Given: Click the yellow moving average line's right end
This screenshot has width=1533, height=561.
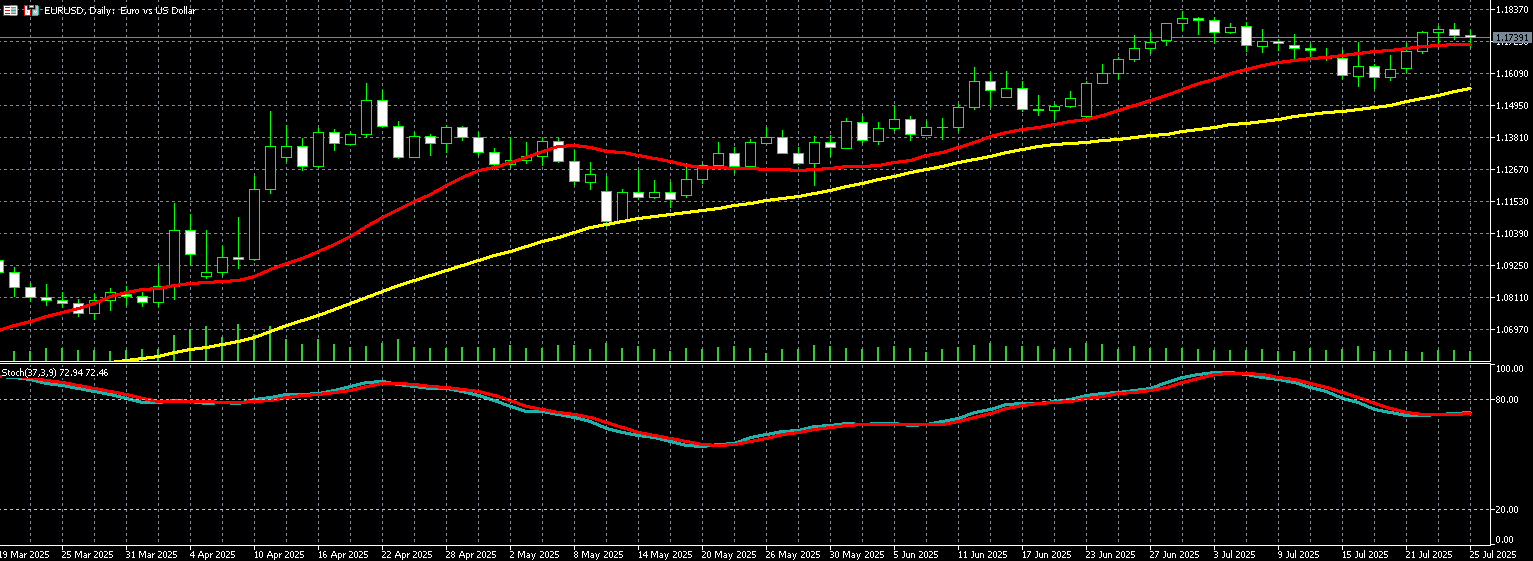Looking at the screenshot, I should 1469,89.
